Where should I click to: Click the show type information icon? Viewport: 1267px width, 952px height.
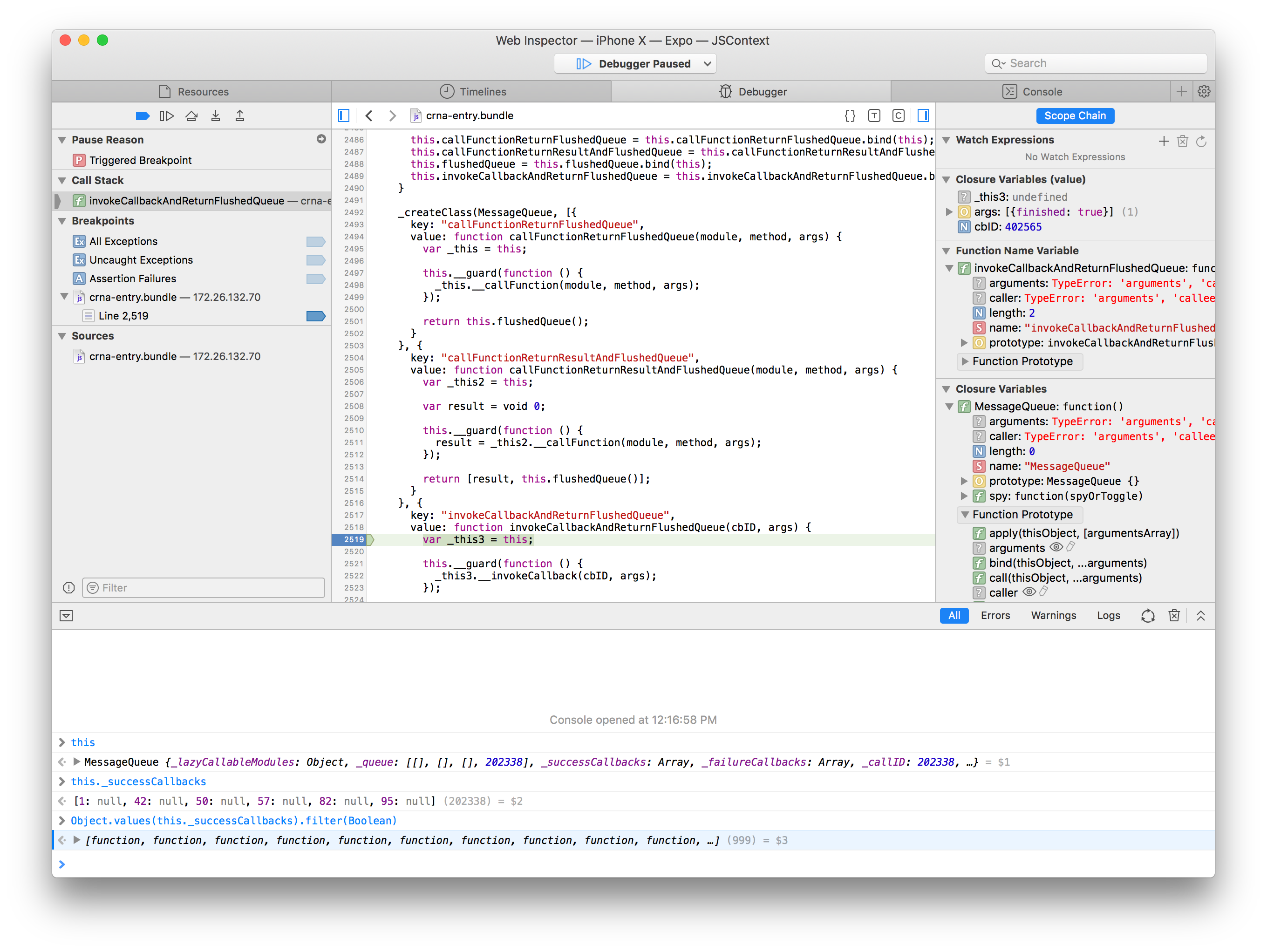874,116
